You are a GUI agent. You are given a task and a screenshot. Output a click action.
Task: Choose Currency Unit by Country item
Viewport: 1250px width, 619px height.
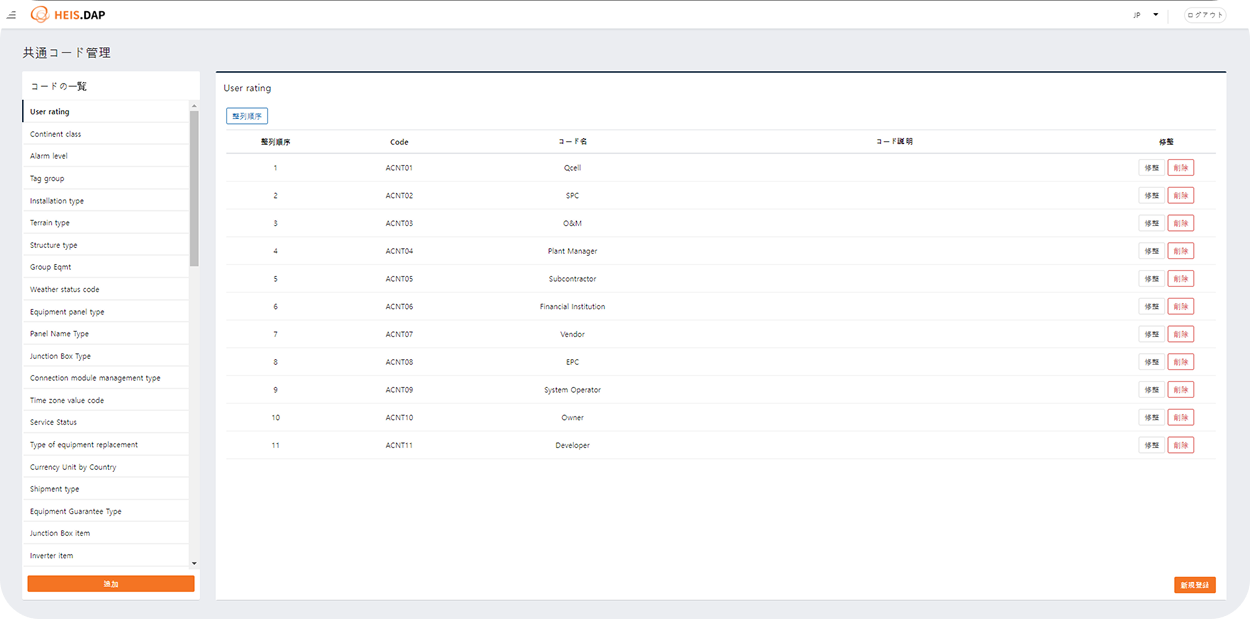[73, 467]
